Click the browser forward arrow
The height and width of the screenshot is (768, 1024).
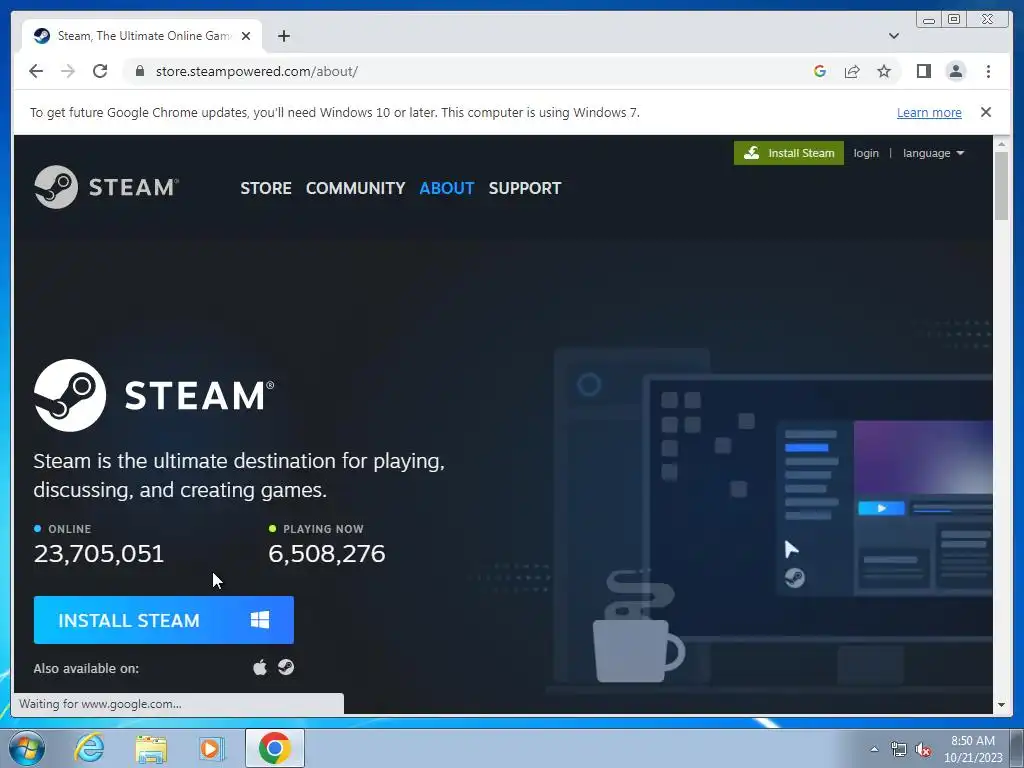coord(68,71)
